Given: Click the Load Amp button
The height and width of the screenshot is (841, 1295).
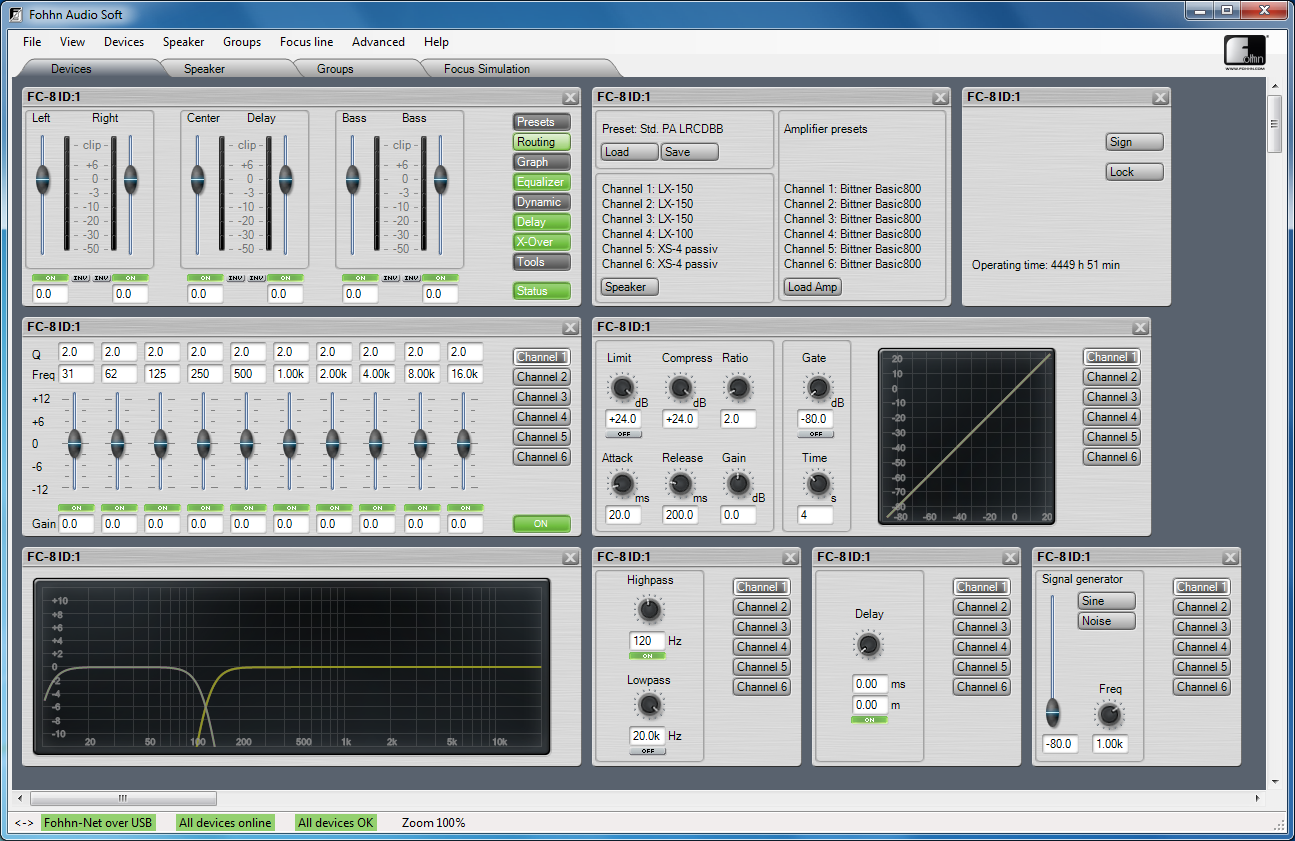Looking at the screenshot, I should coord(813,287).
